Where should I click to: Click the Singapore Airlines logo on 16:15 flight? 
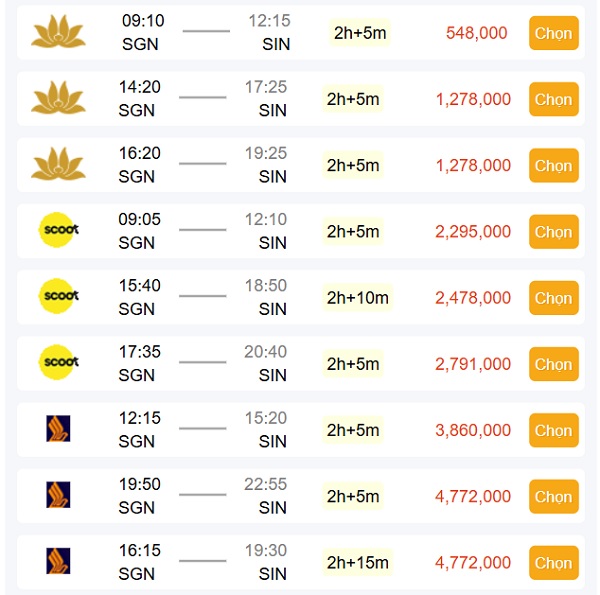pos(59,561)
